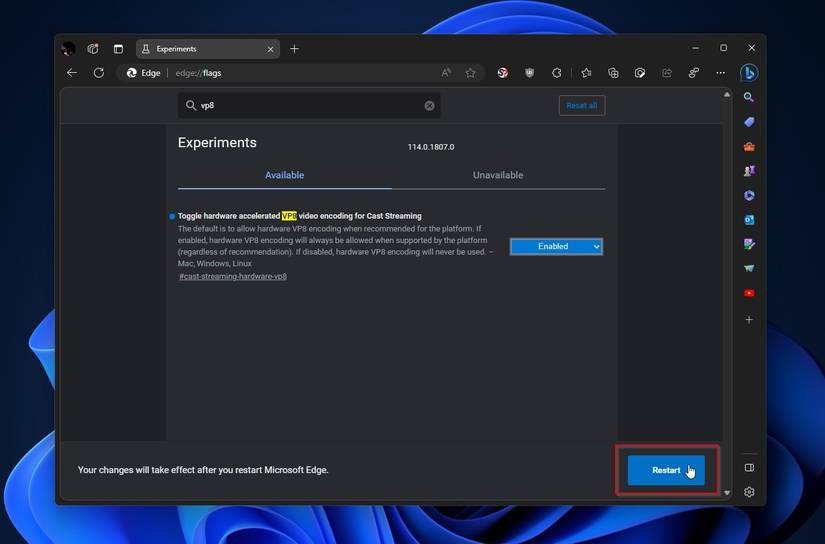The height and width of the screenshot is (544, 825).
Task: Clear the vp8 search text
Action: point(429,105)
